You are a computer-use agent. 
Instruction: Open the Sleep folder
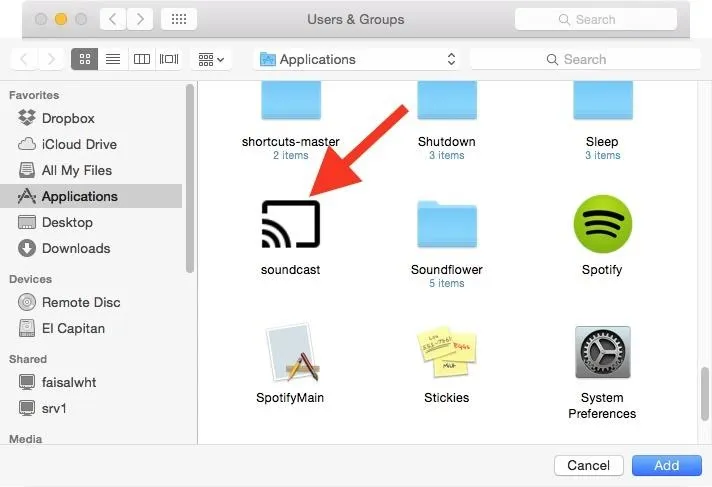click(x=603, y=100)
